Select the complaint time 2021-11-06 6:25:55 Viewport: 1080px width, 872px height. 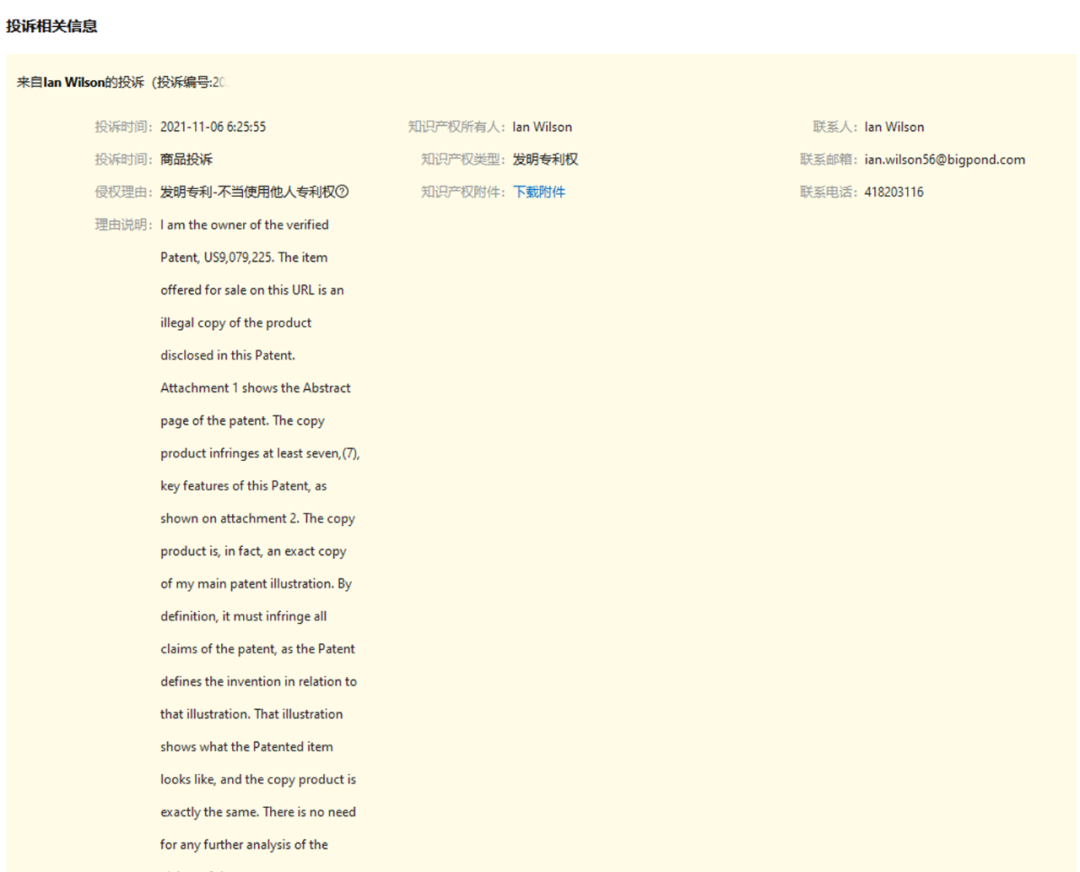tap(213, 127)
